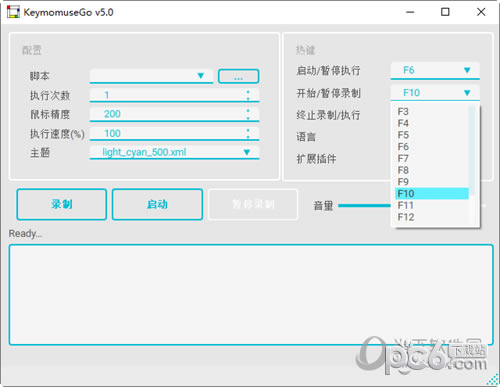
Task: Select F4 in the hotkey list
Action: (432, 123)
